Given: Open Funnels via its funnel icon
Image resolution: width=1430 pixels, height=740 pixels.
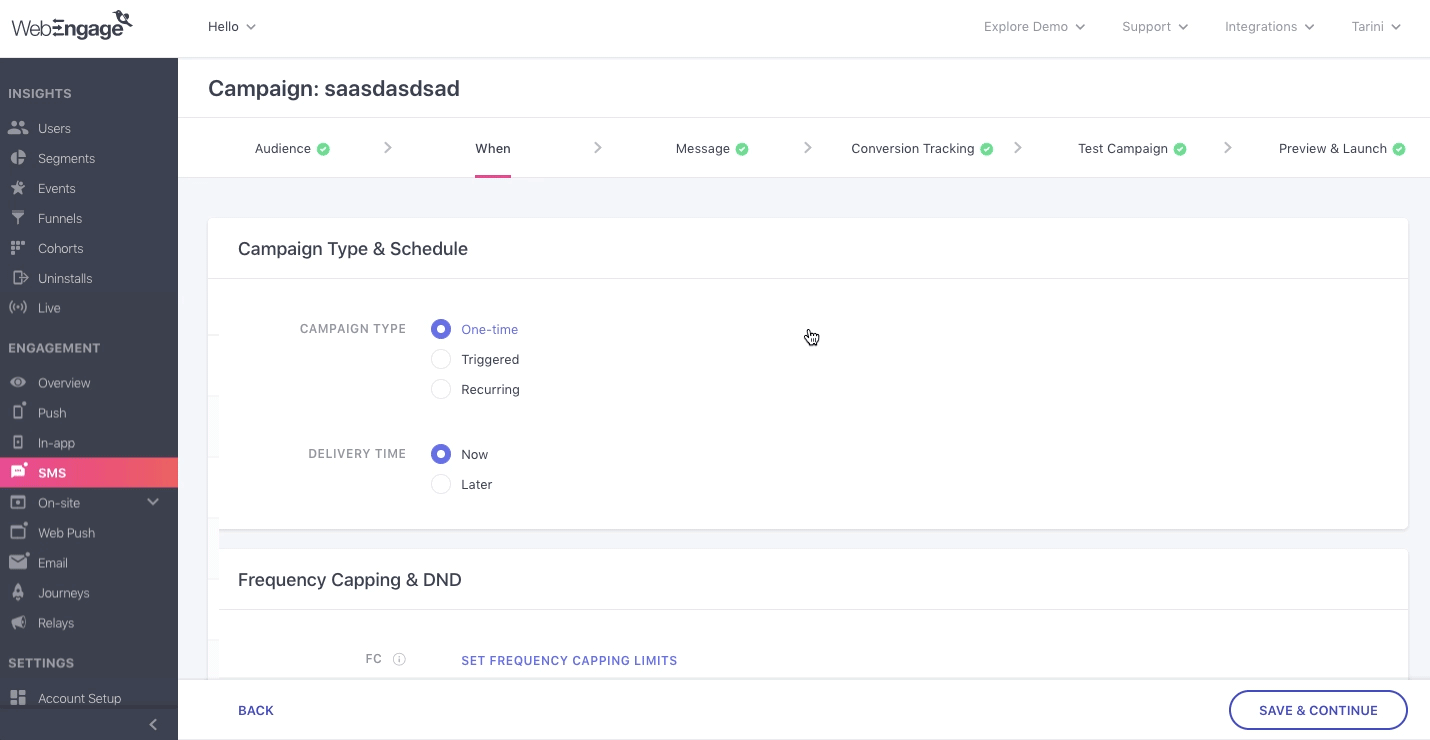Looking at the screenshot, I should point(18,218).
